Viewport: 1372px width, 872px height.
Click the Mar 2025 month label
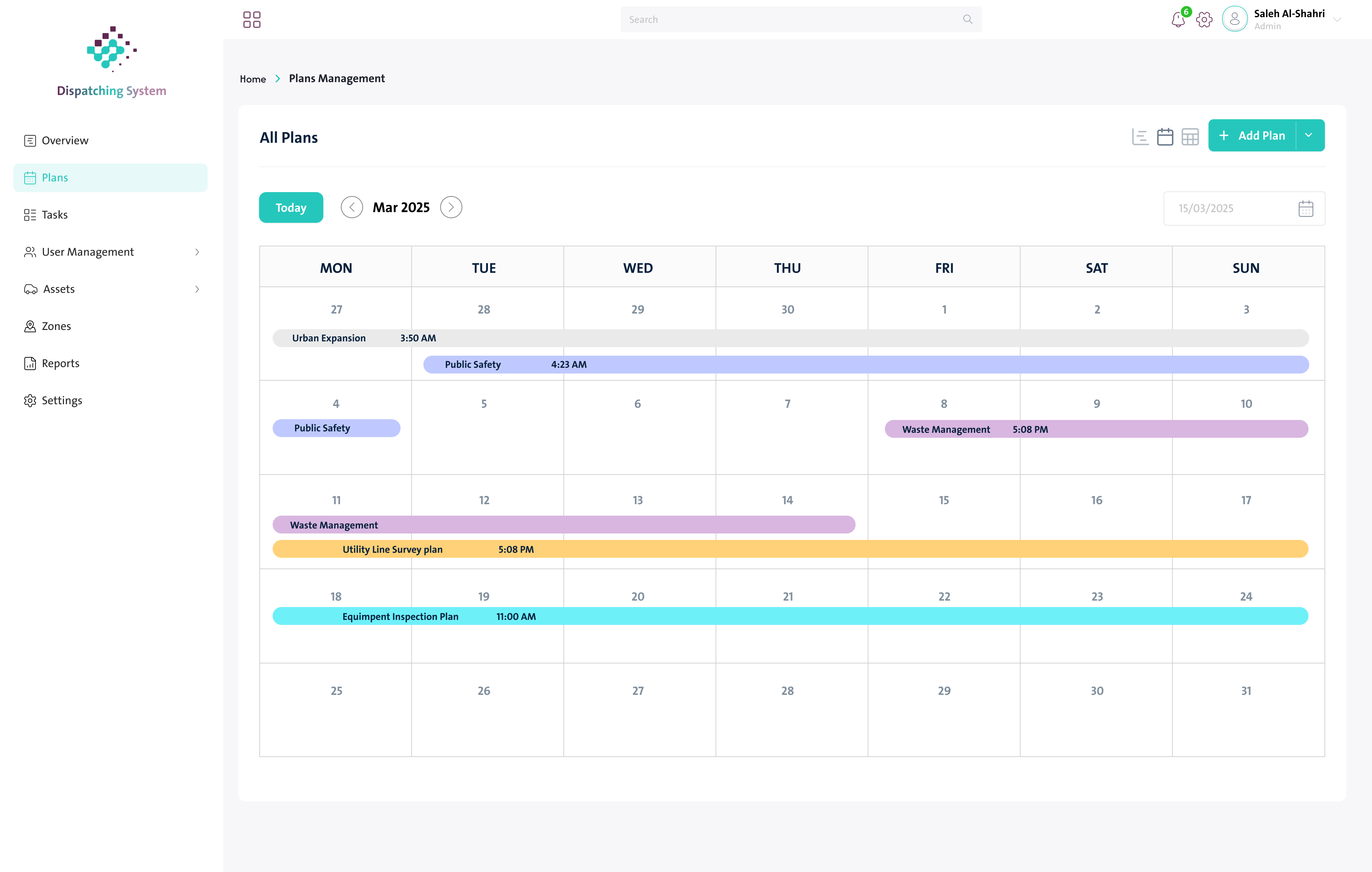[401, 207]
